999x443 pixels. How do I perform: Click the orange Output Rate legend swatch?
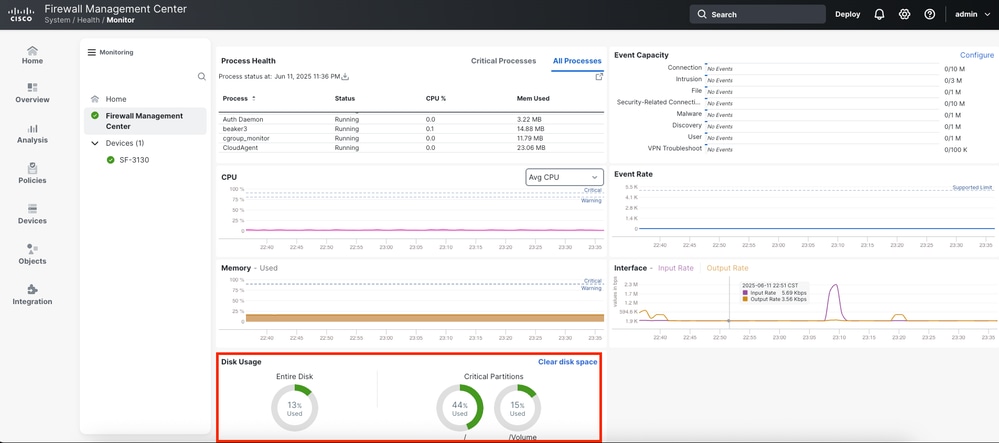pyautogui.click(x=745, y=299)
